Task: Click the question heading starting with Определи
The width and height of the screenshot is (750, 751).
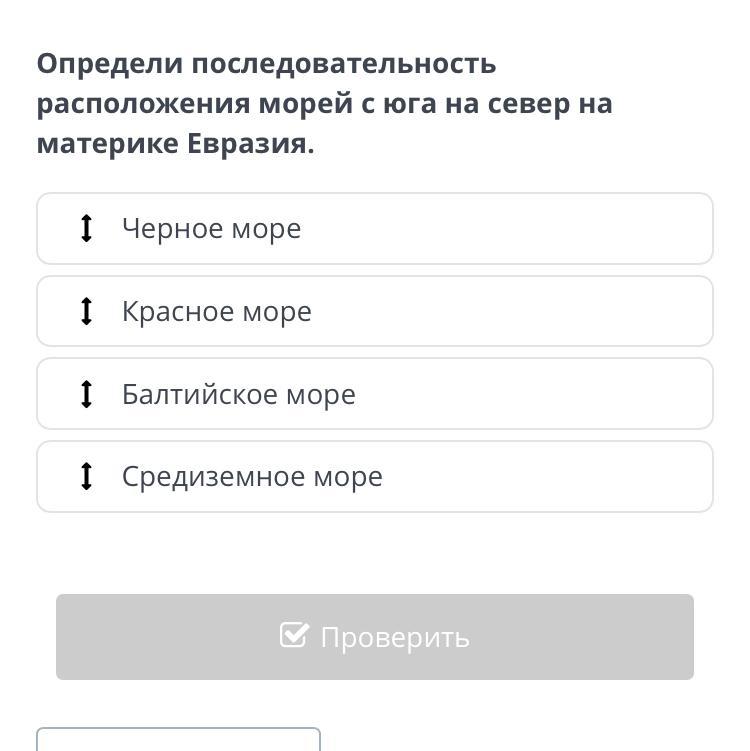Action: [324, 103]
